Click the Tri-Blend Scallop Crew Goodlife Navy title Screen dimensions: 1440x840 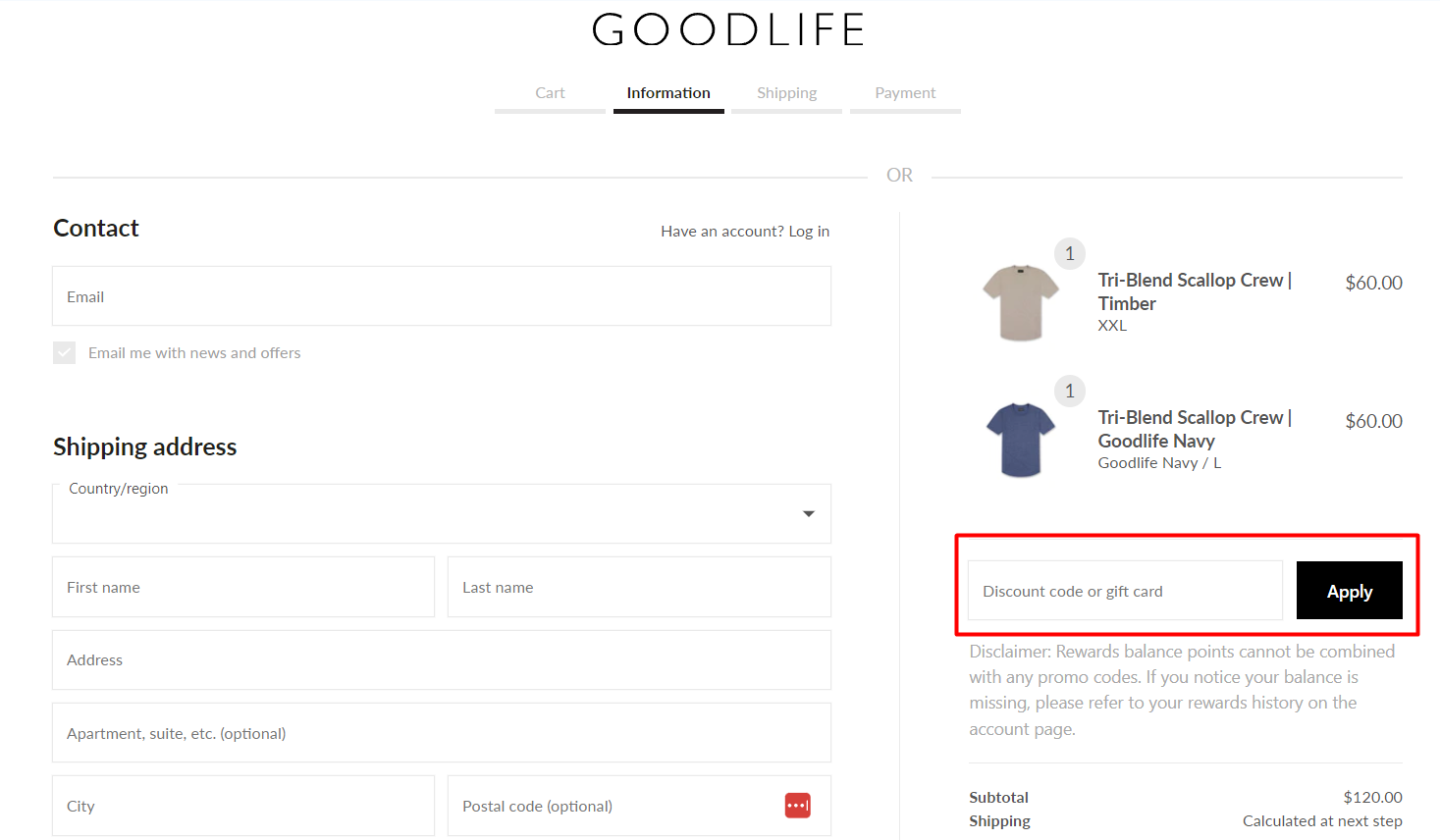point(1195,429)
